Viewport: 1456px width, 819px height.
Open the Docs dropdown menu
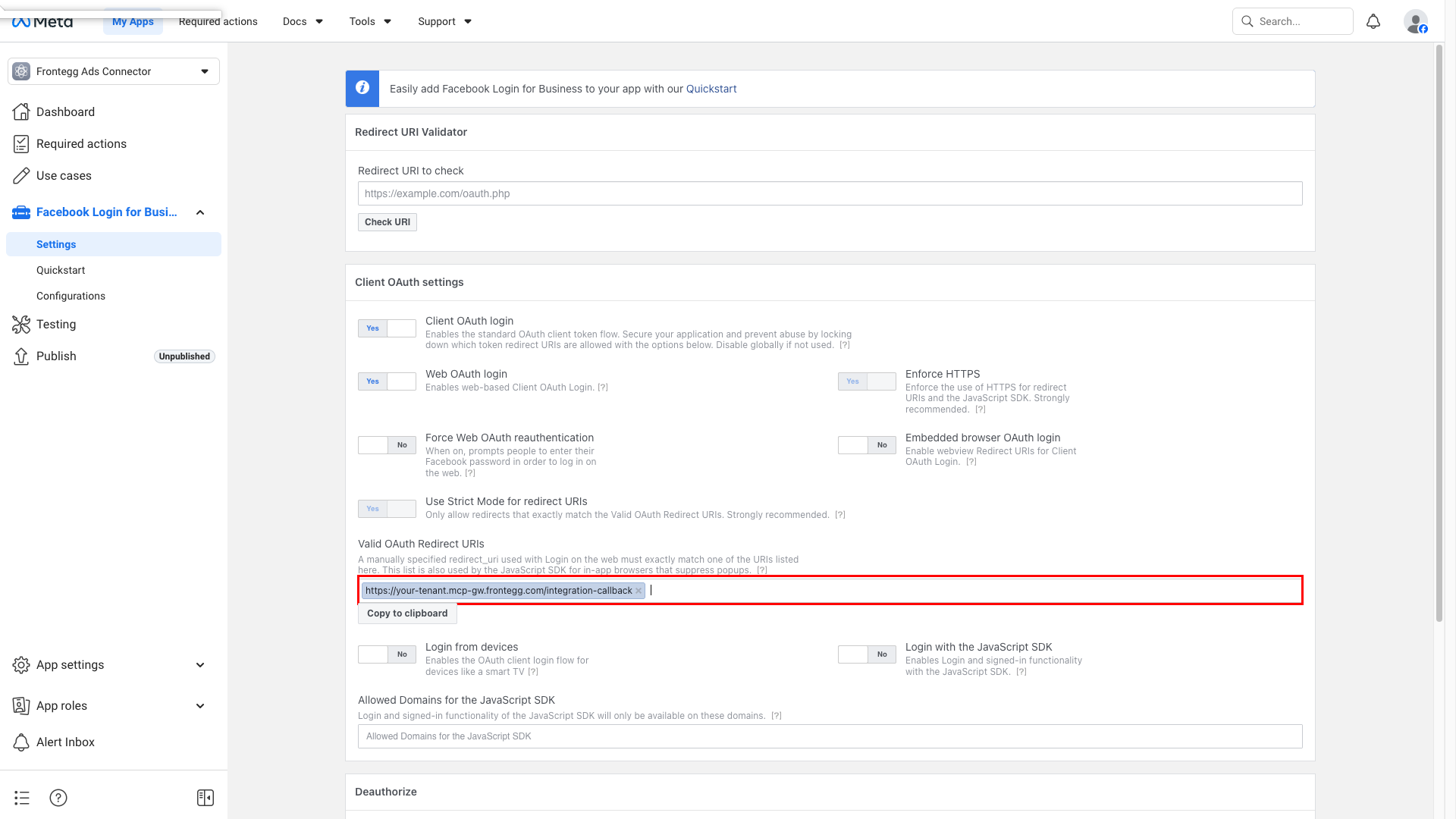(x=303, y=21)
